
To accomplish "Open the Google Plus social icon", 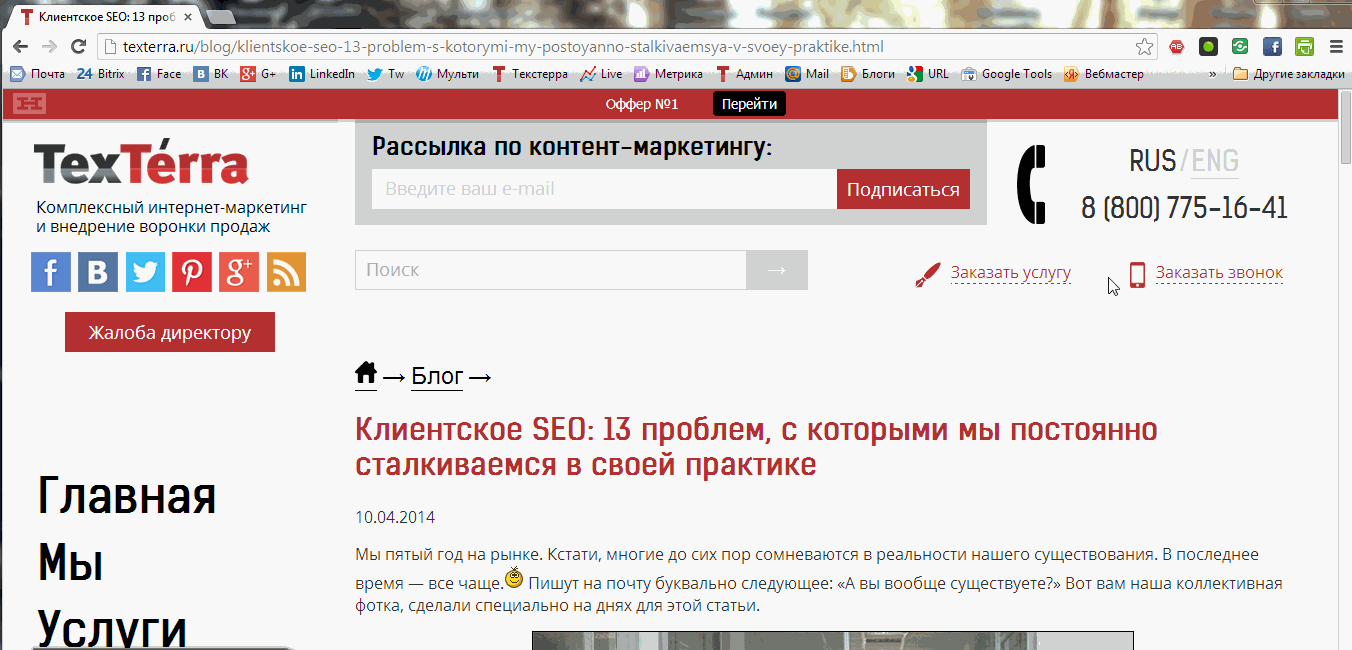I will [239, 272].
